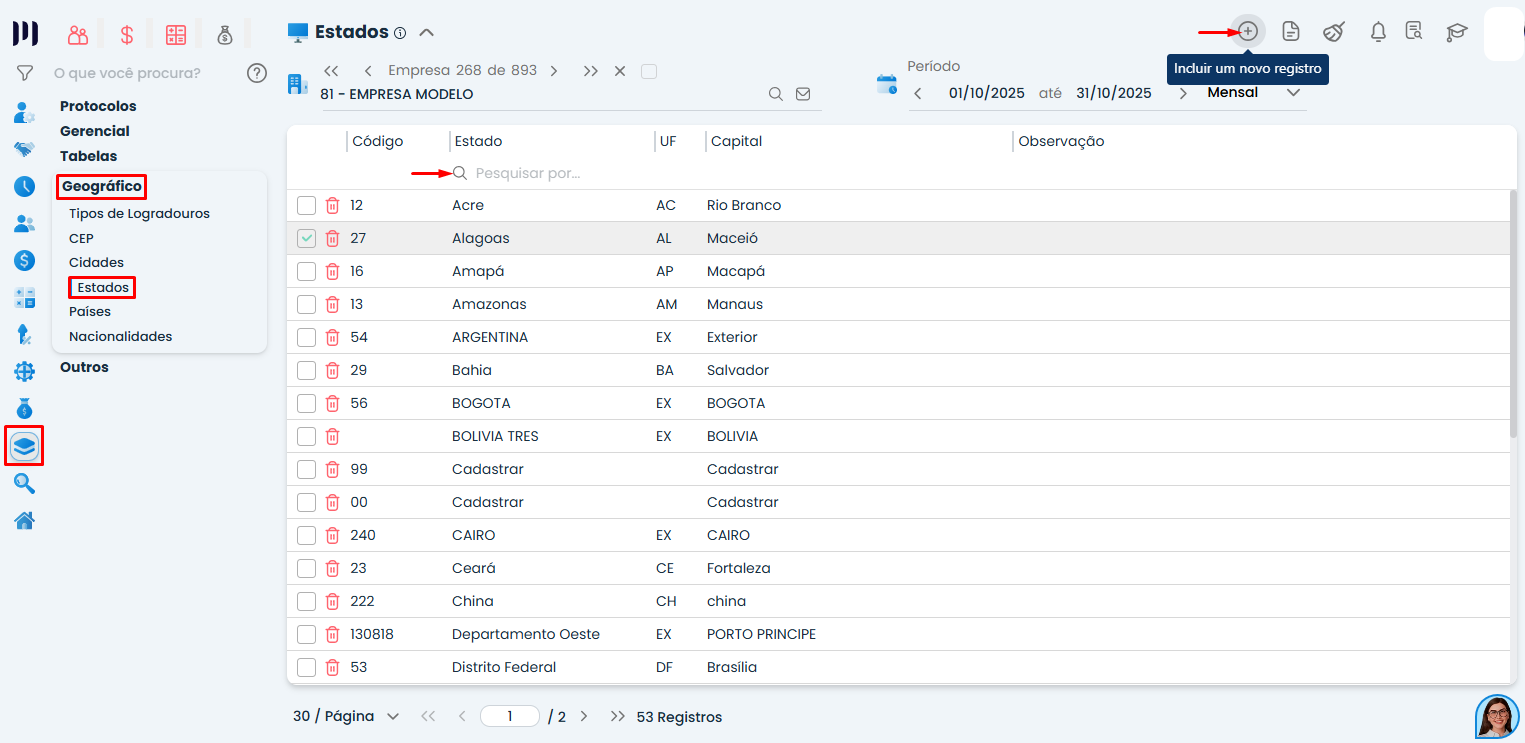Click the company search magnifier icon
The image size is (1525, 743).
[x=775, y=94]
